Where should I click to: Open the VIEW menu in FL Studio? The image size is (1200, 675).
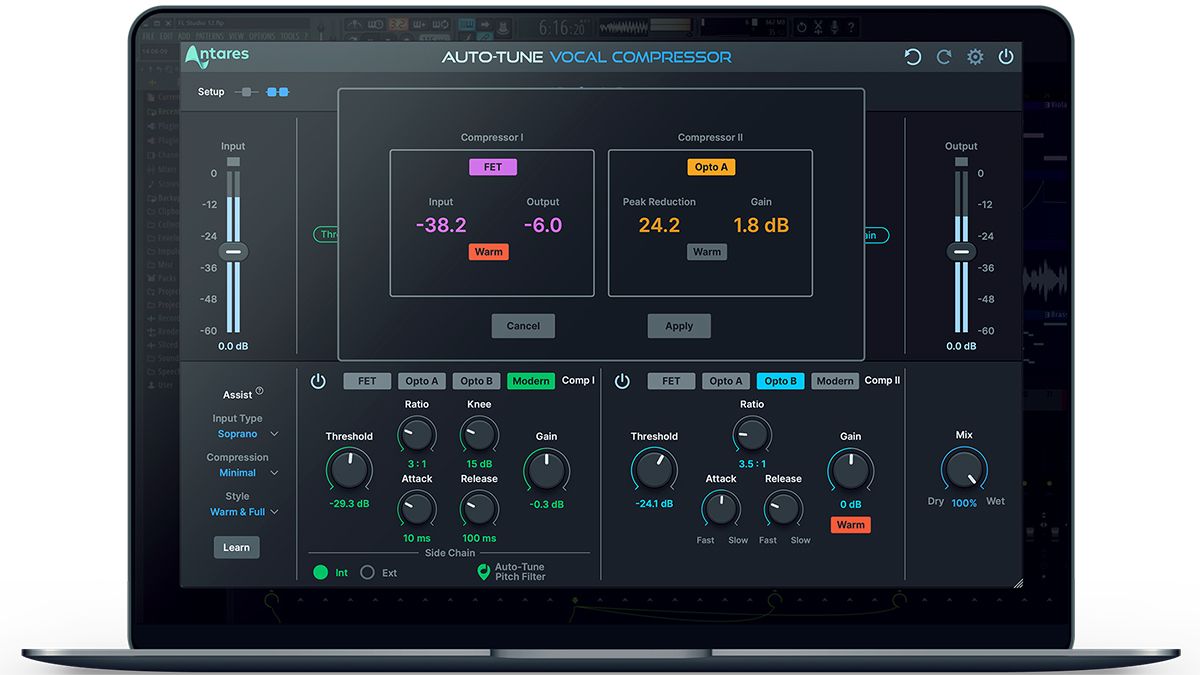(237, 35)
